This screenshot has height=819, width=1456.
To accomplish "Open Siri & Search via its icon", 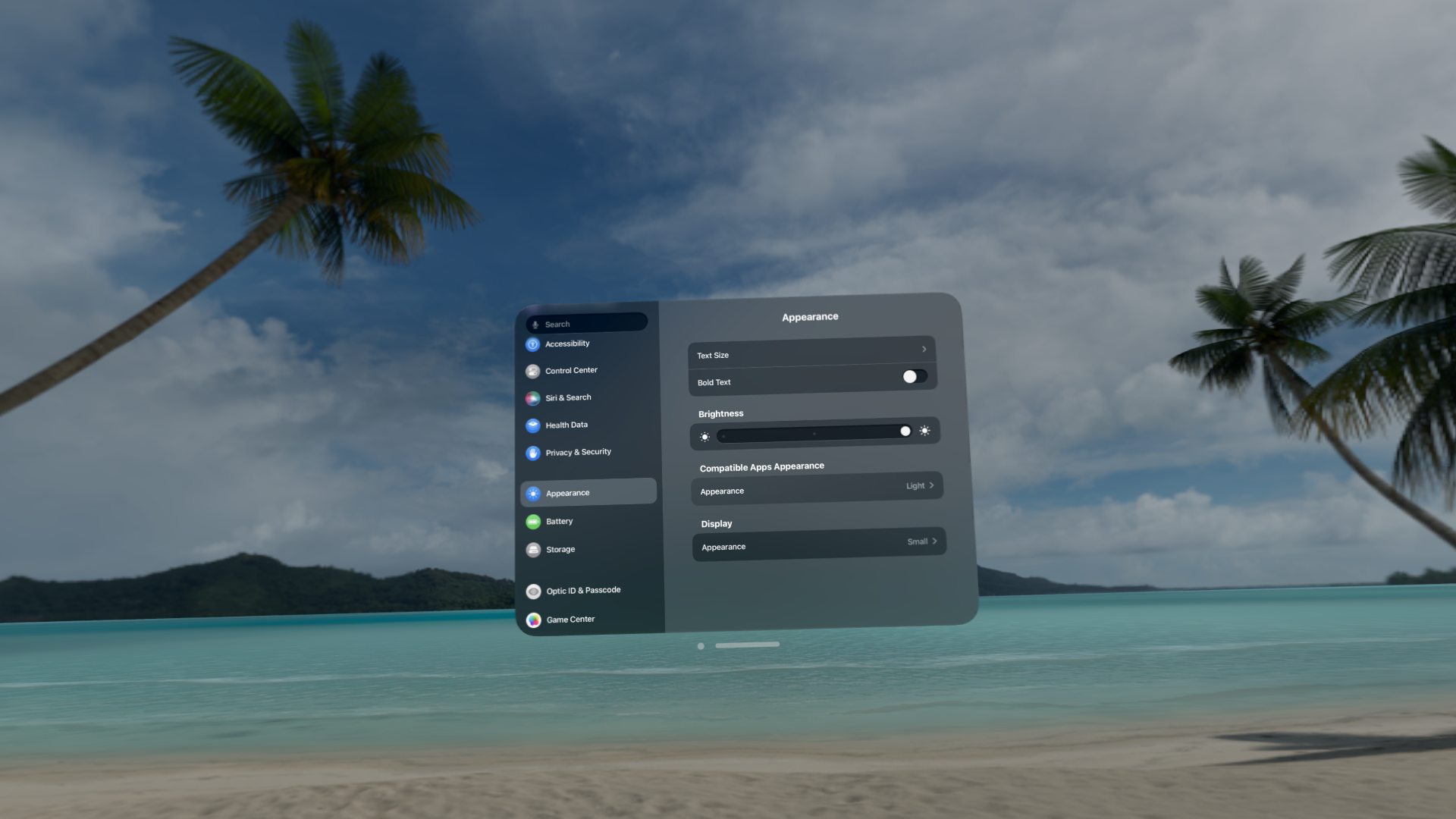I will click(x=532, y=398).
